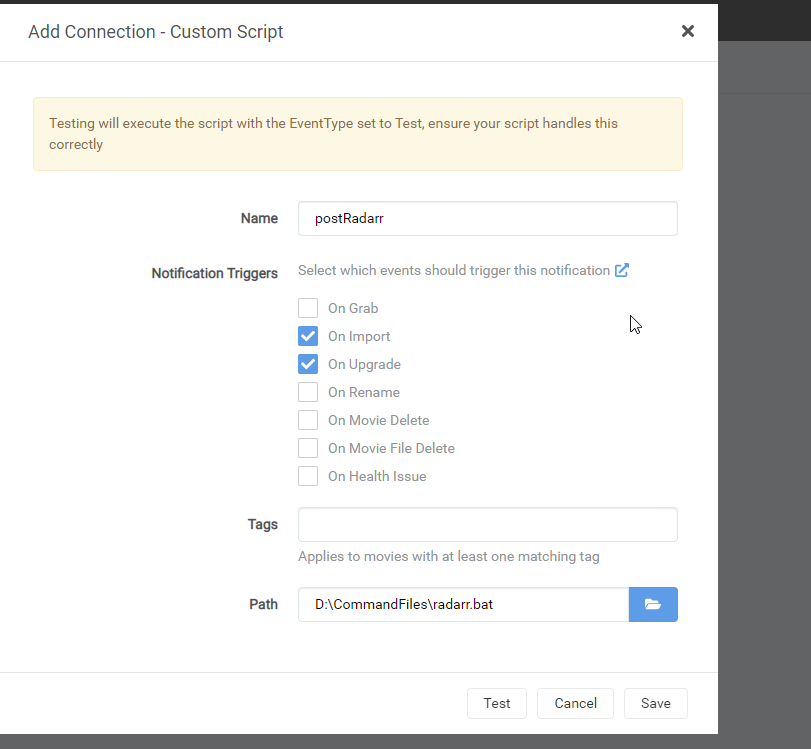Click the tags hint text below Tags
The image size is (811, 749).
[x=448, y=556]
